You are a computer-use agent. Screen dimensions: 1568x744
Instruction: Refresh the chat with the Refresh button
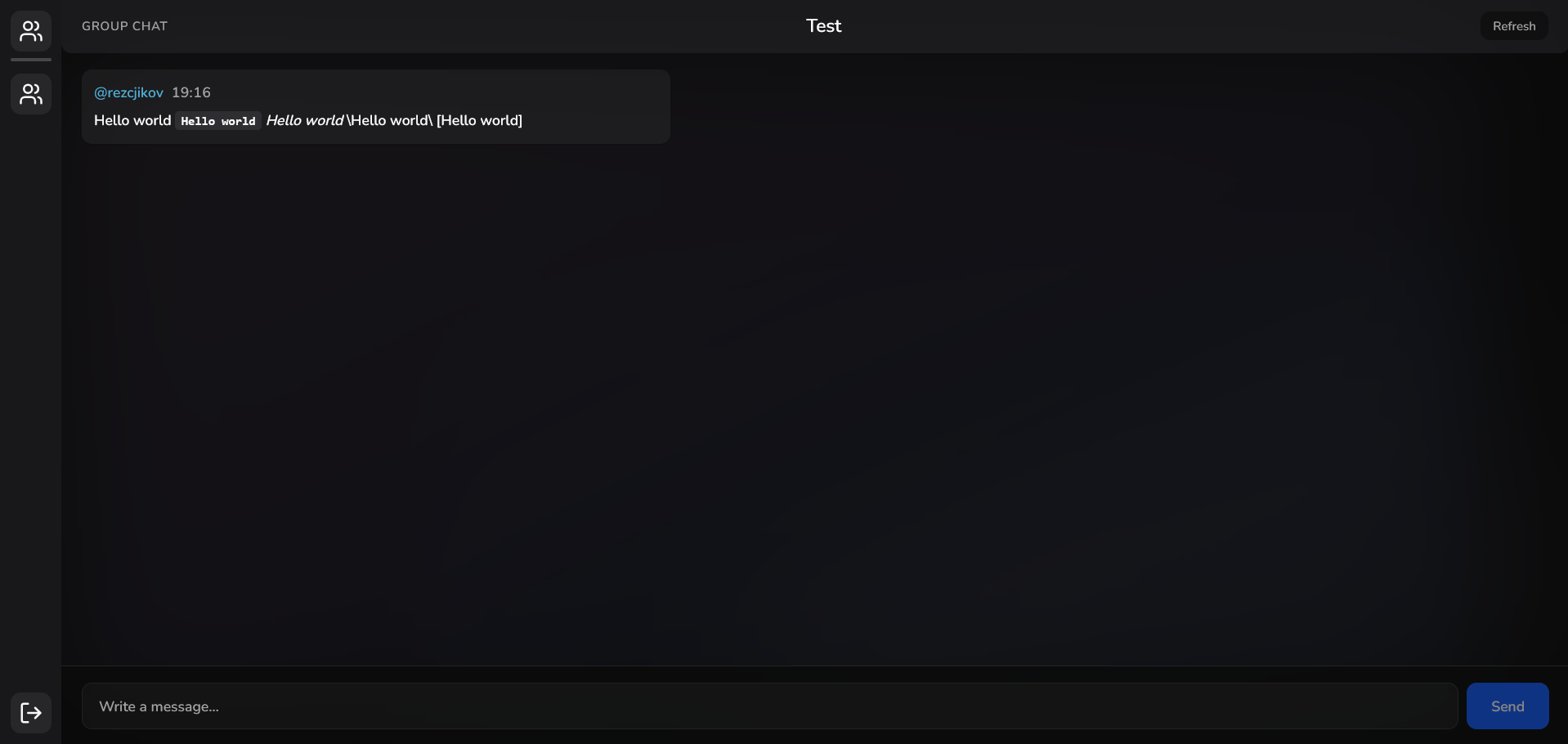1514,26
